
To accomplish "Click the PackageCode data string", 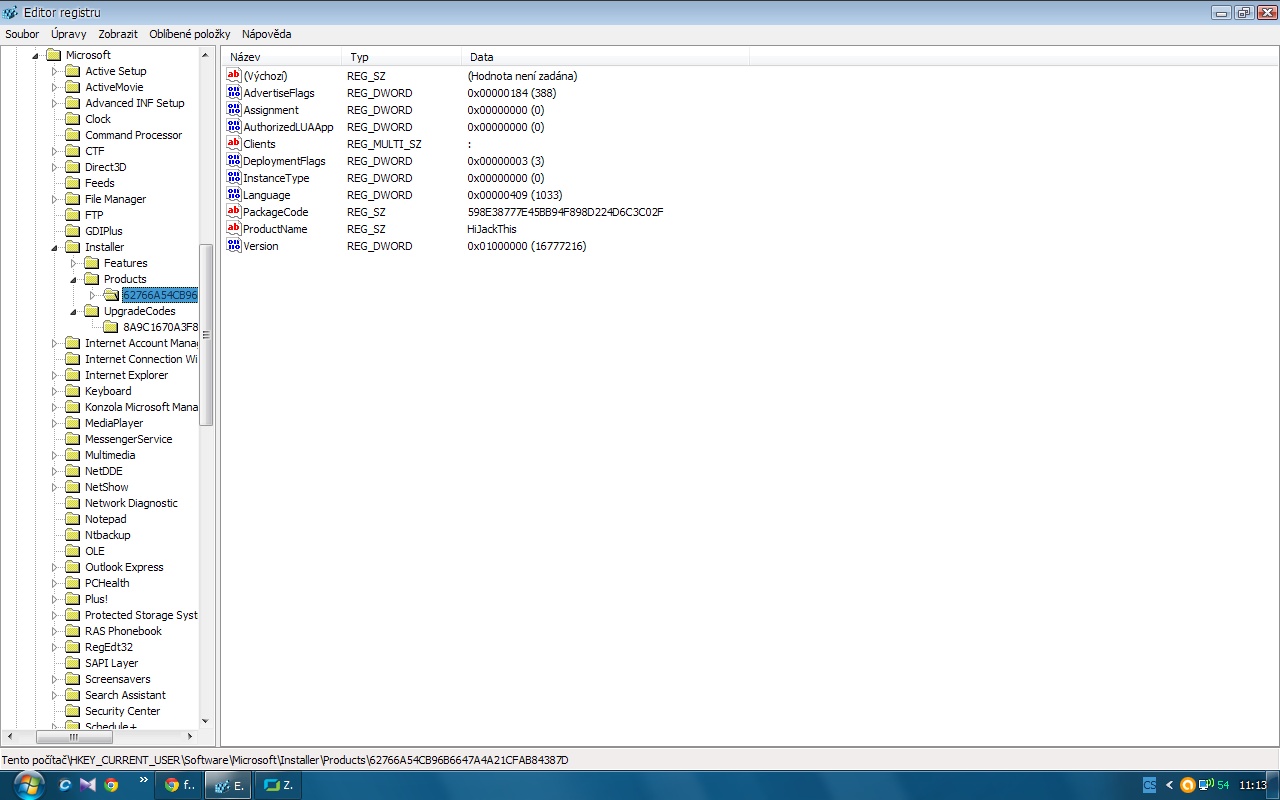I will 565,212.
